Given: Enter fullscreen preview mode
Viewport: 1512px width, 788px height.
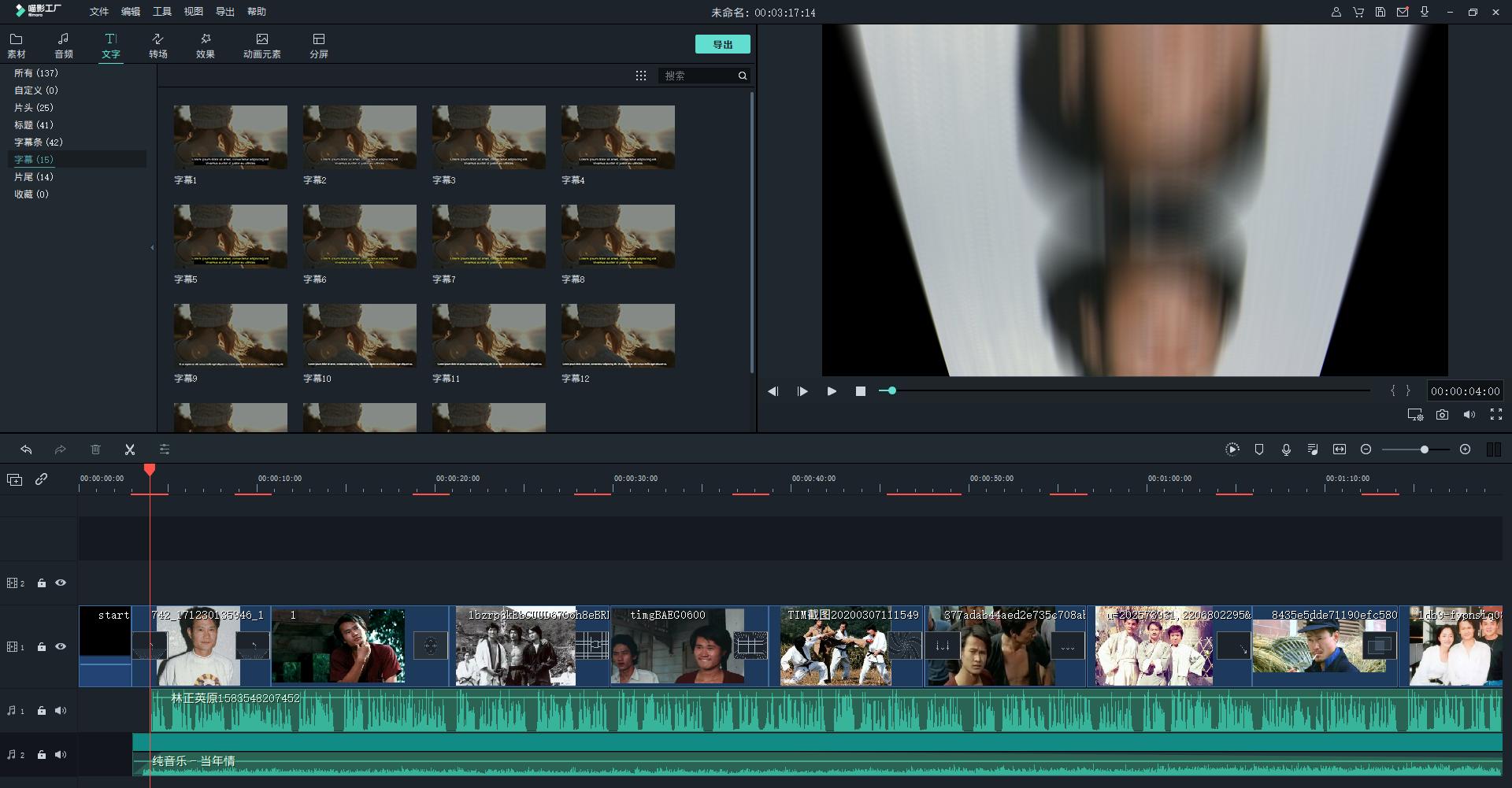Looking at the screenshot, I should [x=1496, y=414].
